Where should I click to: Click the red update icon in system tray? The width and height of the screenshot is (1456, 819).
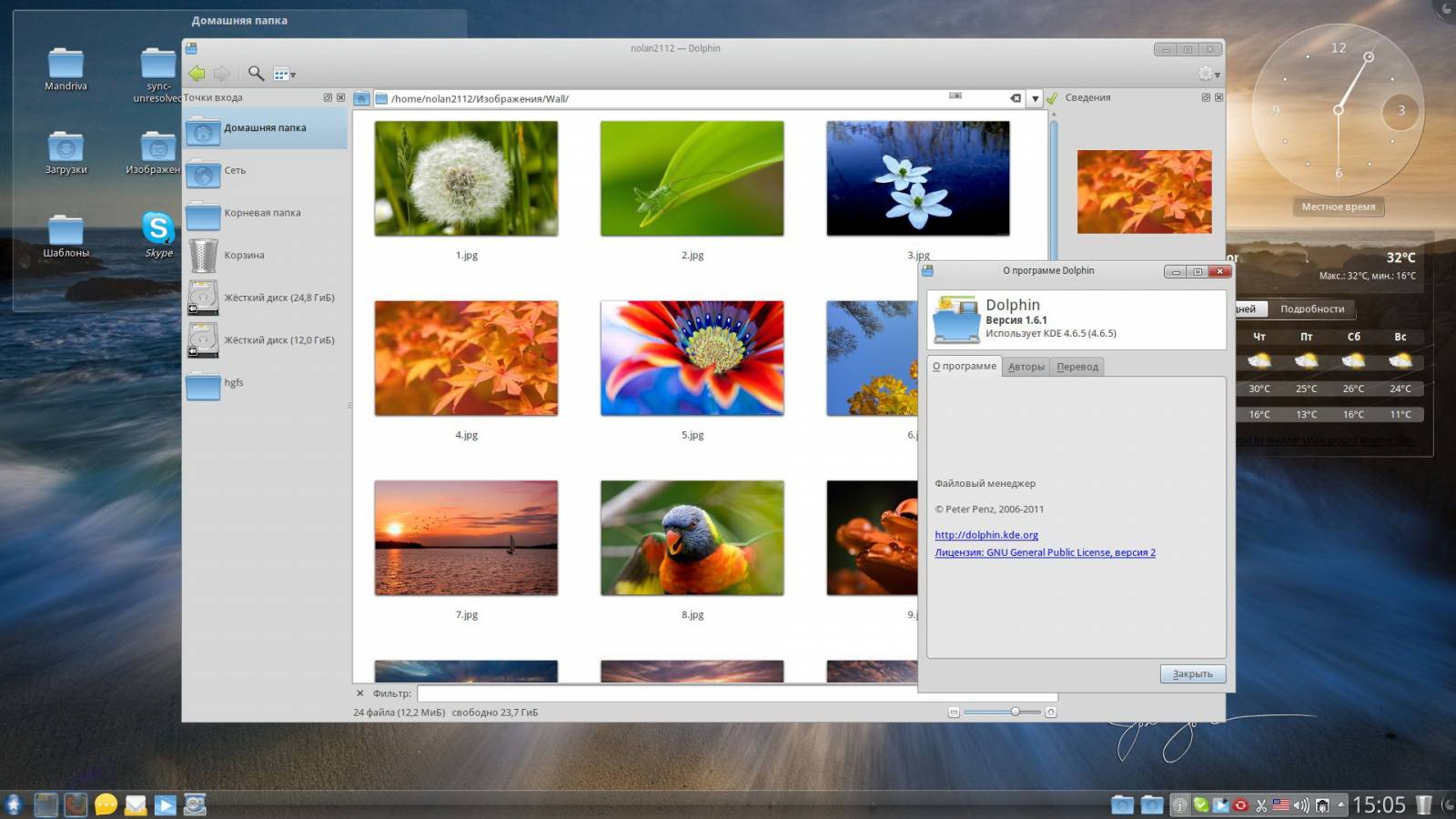[1240, 804]
